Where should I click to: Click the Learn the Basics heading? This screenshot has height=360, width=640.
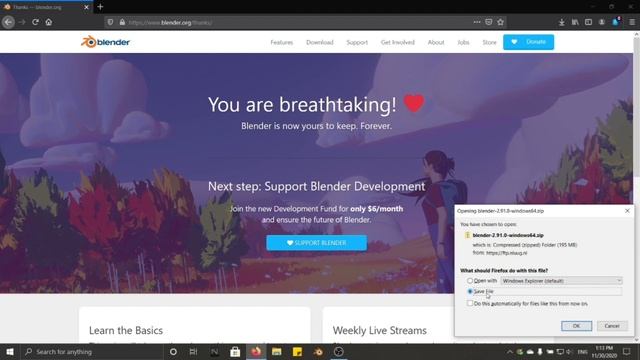126,330
